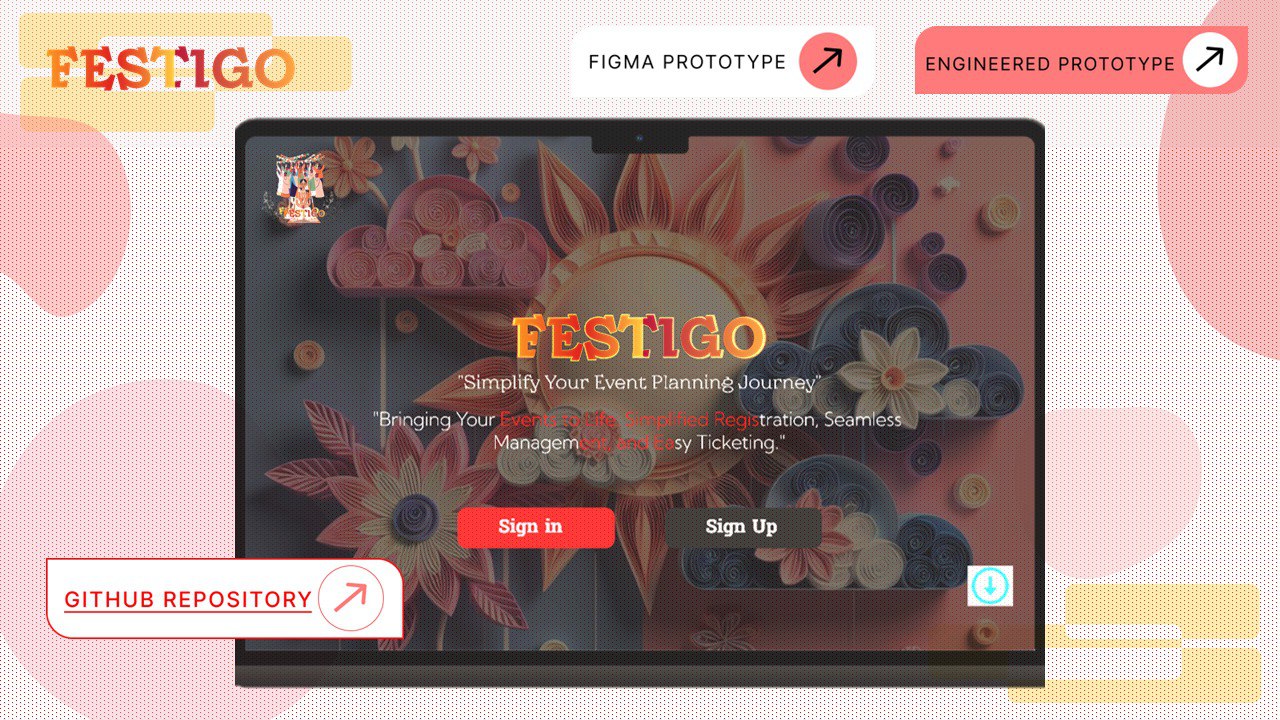
Task: Click the "Bringing Your Events to Life" description text
Action: [x=640, y=431]
